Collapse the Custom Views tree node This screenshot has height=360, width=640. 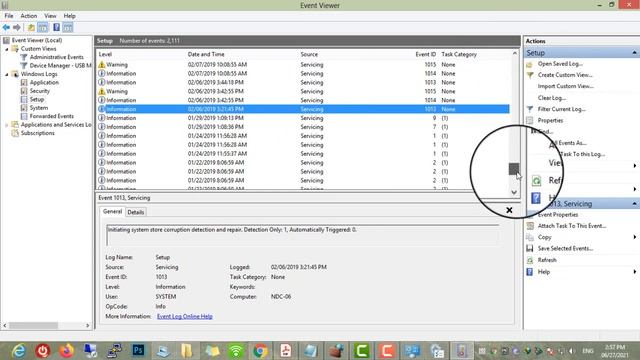pyautogui.click(x=7, y=49)
